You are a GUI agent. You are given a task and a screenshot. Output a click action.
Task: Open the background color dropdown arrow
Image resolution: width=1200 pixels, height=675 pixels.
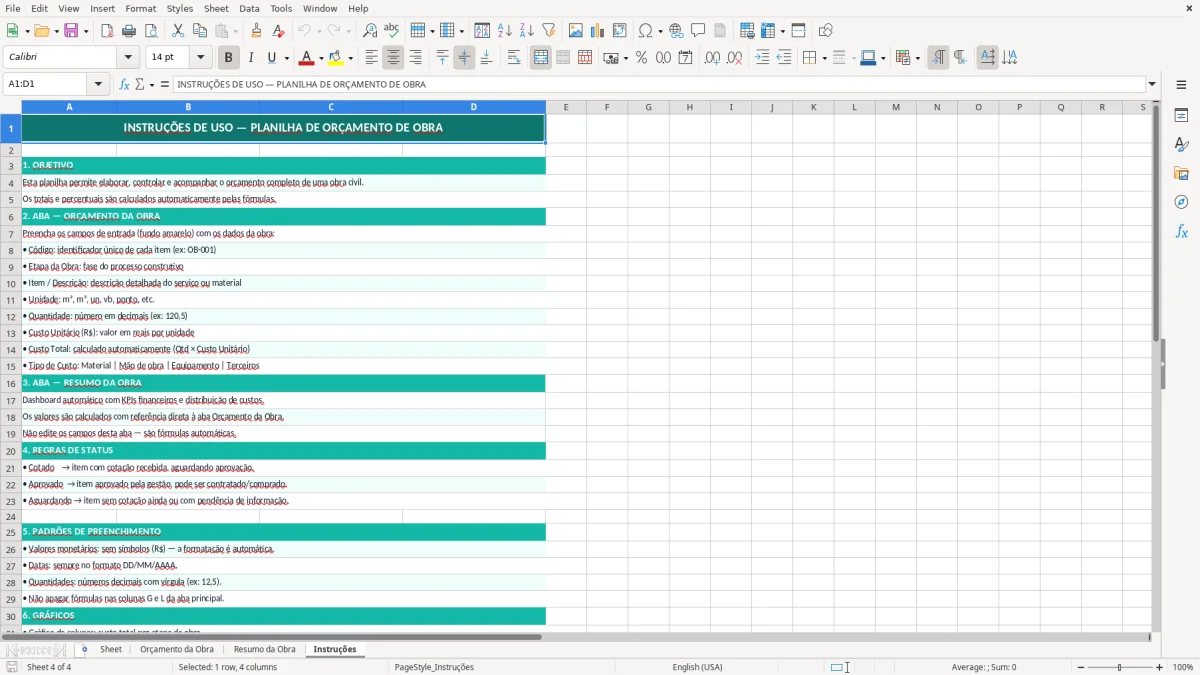point(350,58)
